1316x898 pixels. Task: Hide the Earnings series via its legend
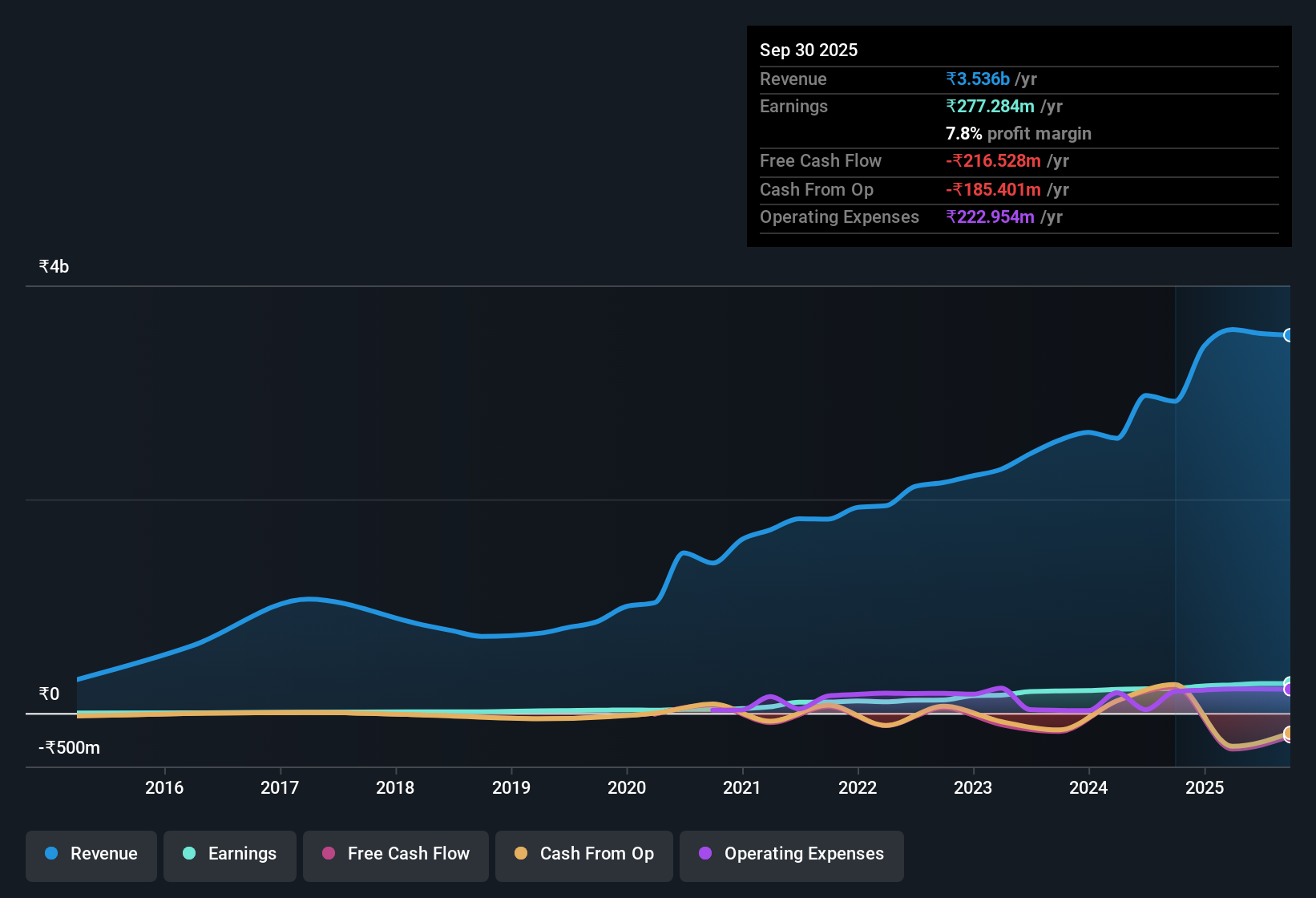click(x=229, y=854)
